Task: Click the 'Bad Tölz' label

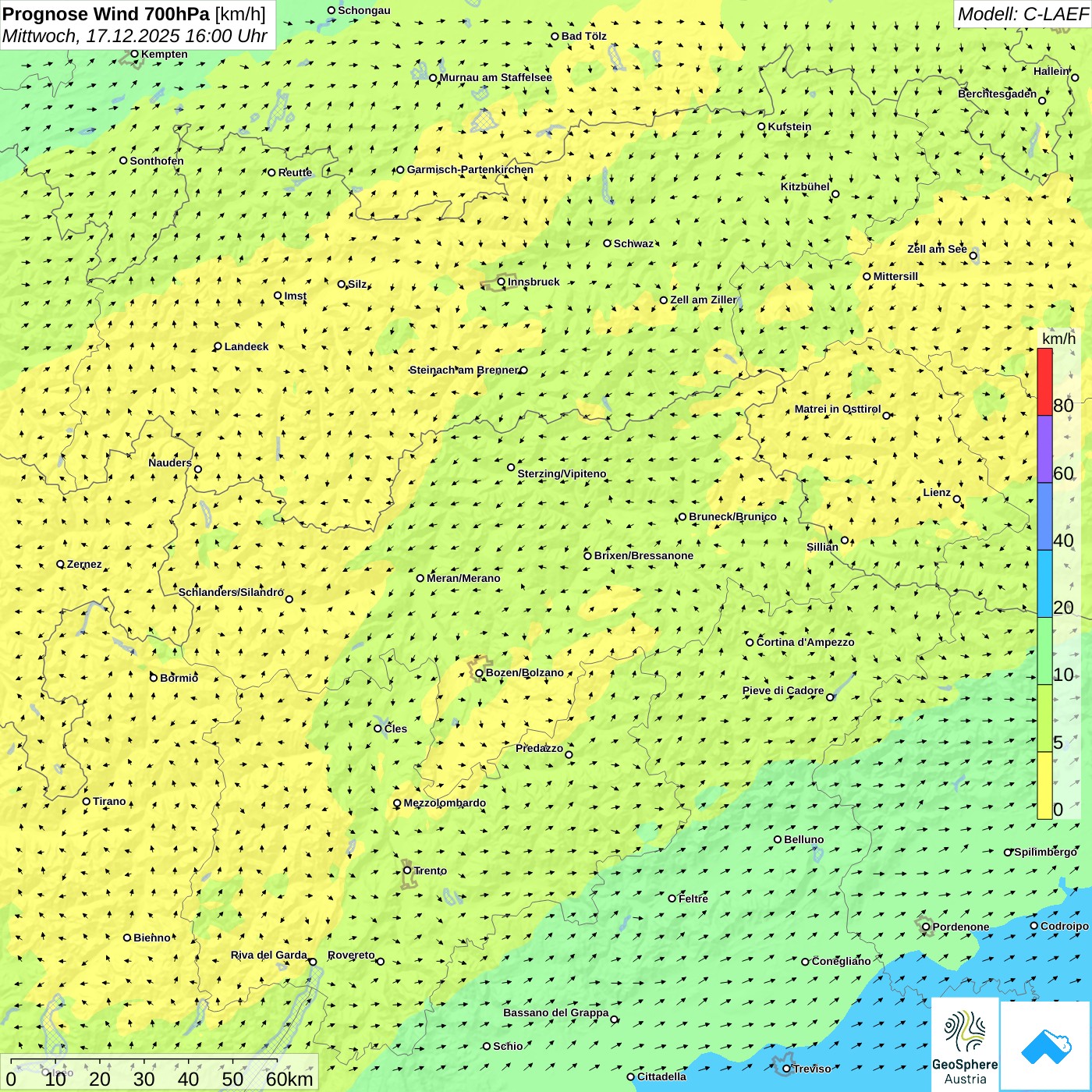Action: click(583, 36)
